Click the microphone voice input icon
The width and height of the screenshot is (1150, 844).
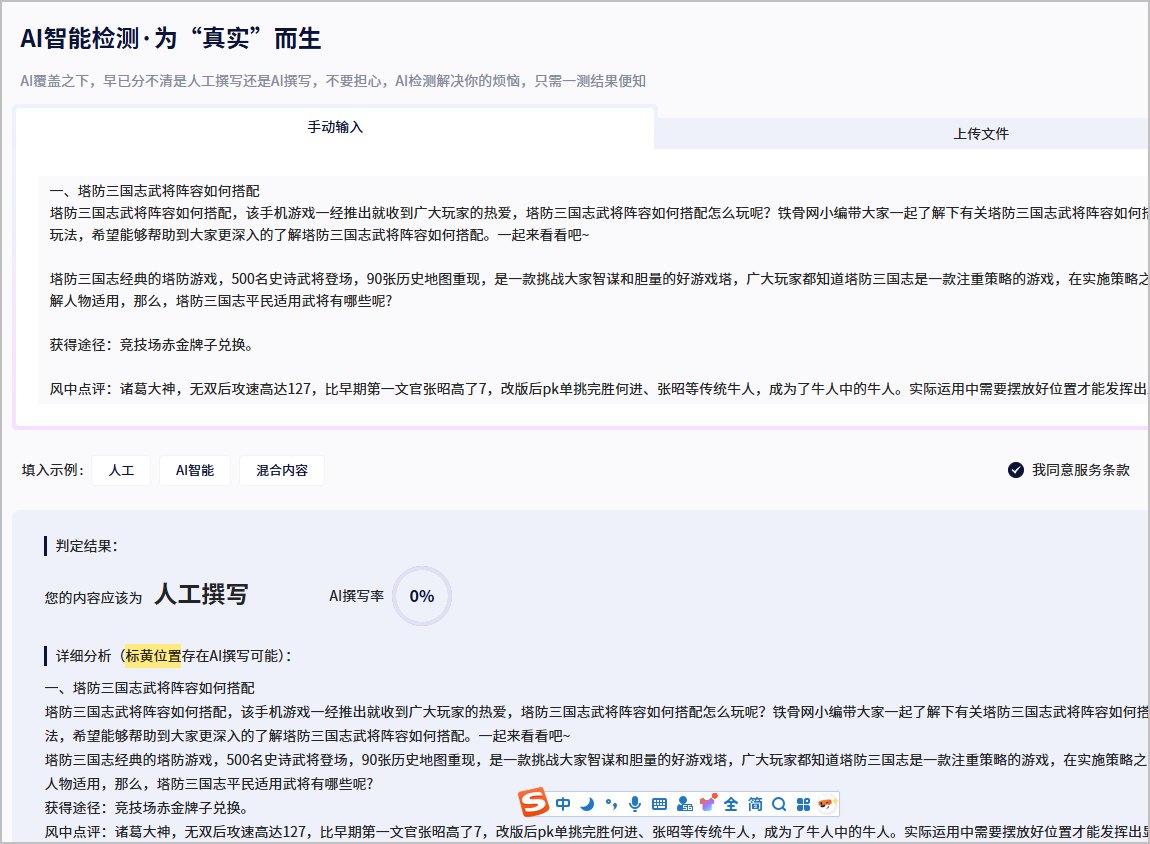(x=635, y=804)
